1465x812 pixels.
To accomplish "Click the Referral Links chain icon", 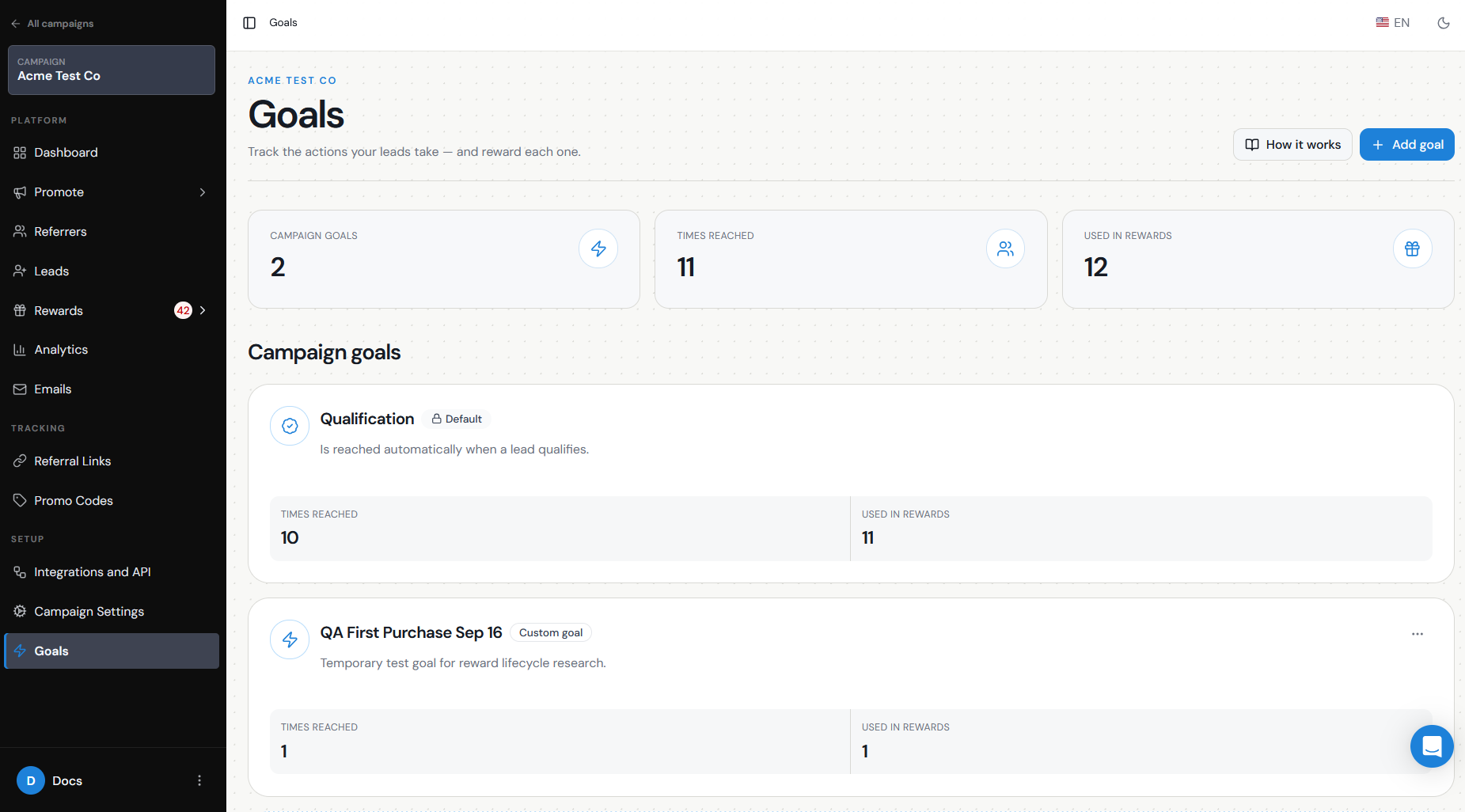I will coord(20,461).
